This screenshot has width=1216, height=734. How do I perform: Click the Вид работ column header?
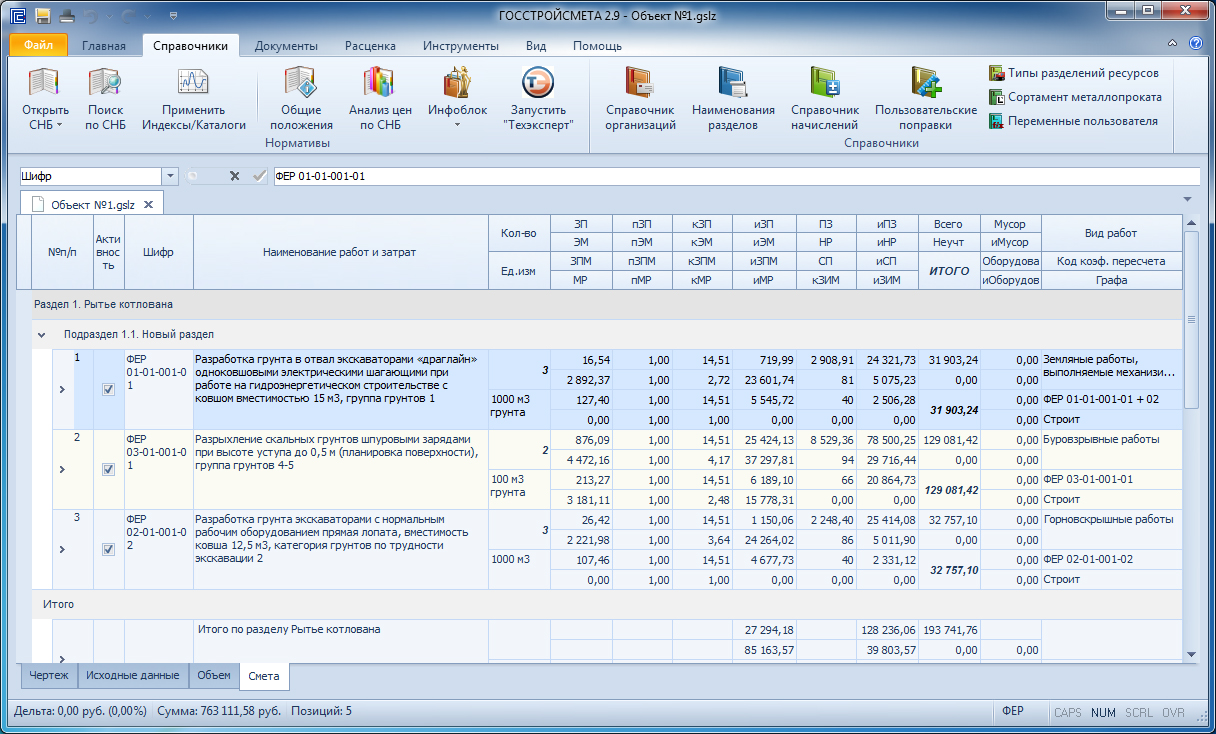[x=1111, y=233]
